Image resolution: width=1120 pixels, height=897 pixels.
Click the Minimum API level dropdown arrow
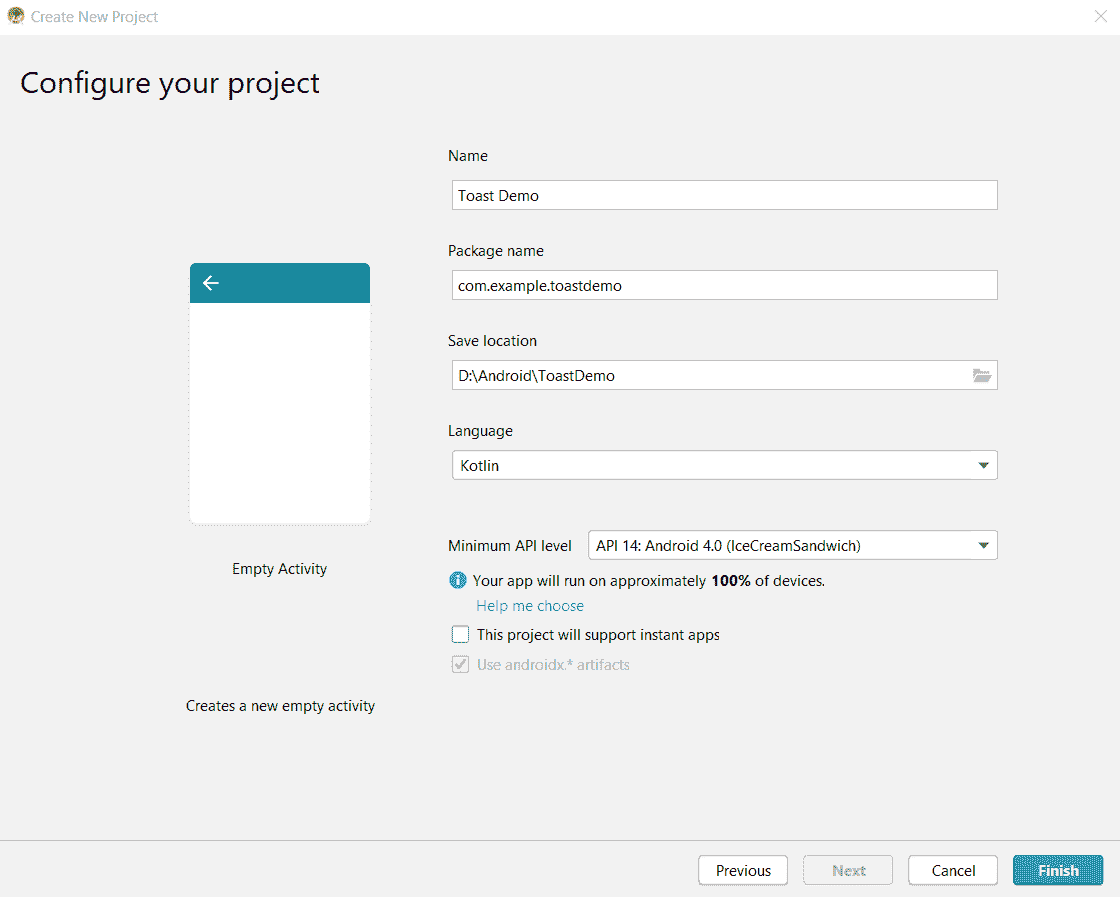[x=981, y=545]
